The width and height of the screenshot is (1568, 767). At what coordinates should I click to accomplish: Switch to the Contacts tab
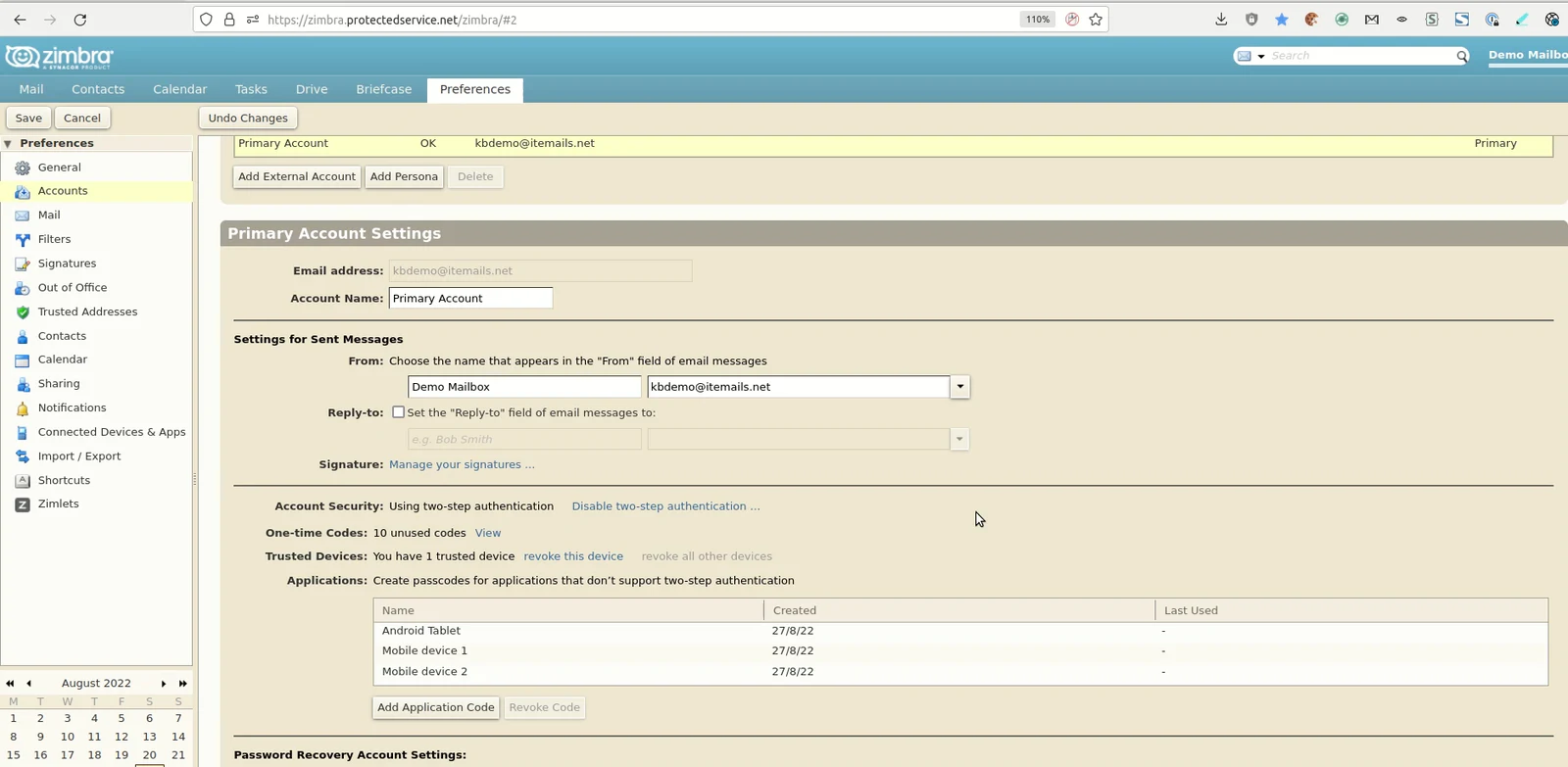point(98,89)
